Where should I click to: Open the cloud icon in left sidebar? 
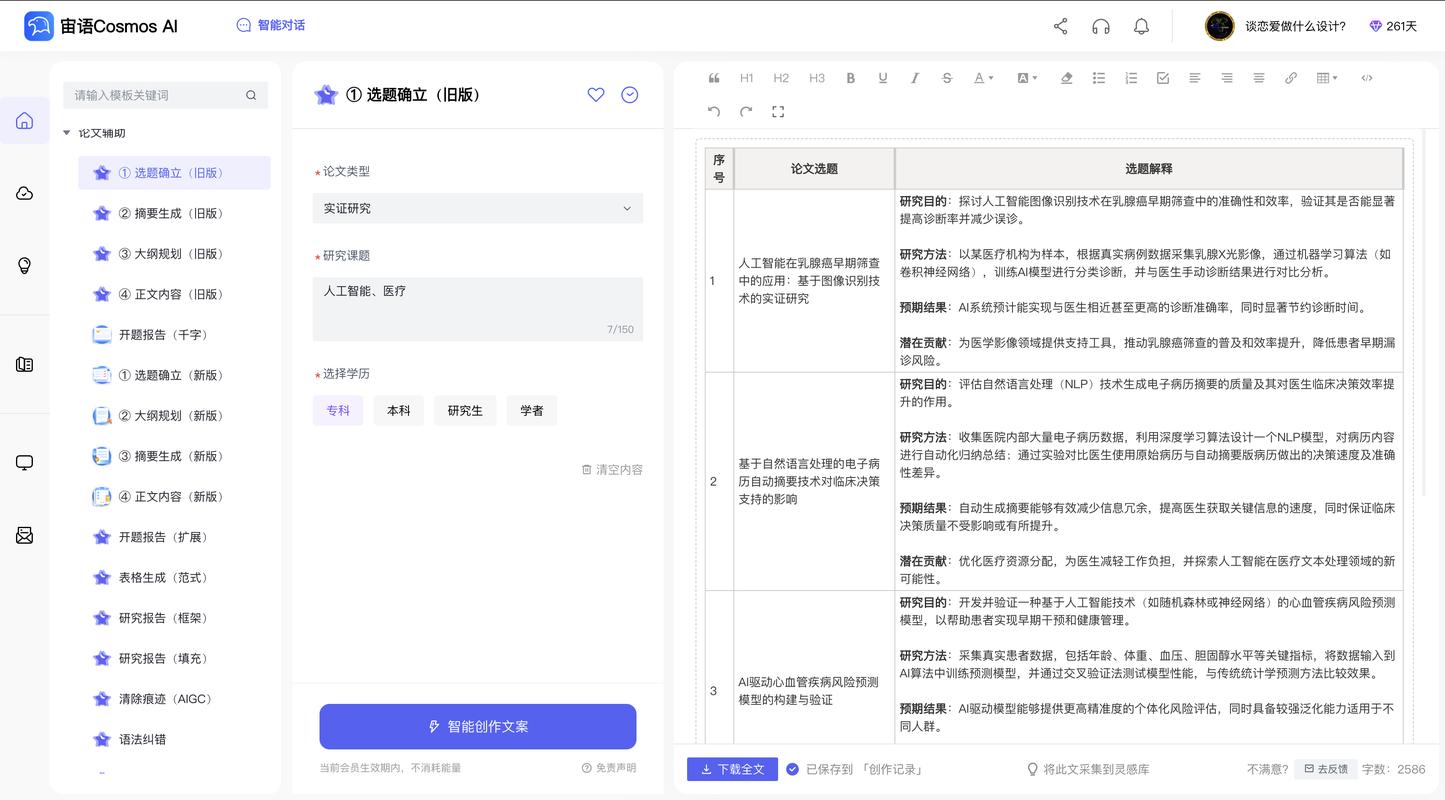[25, 193]
